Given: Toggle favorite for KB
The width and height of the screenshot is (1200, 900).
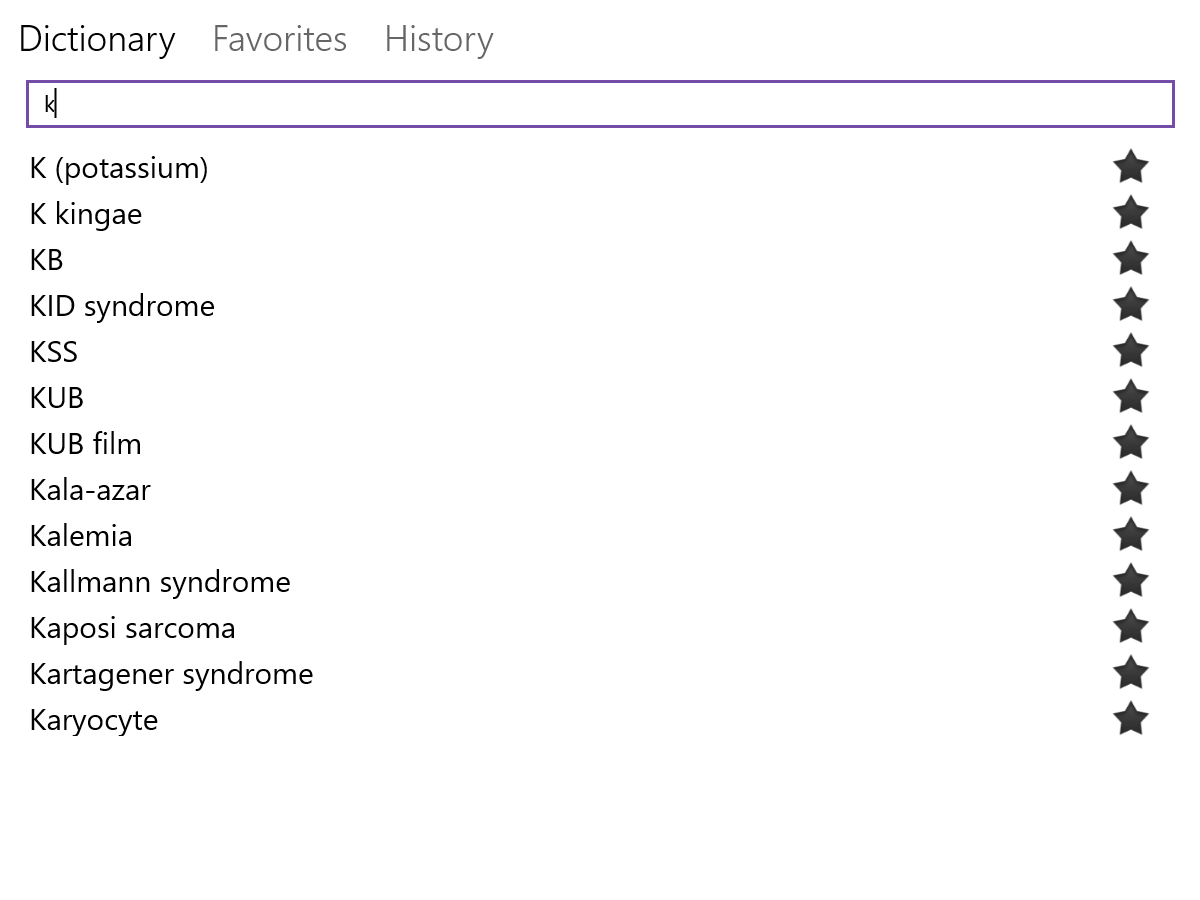Looking at the screenshot, I should tap(1130, 259).
